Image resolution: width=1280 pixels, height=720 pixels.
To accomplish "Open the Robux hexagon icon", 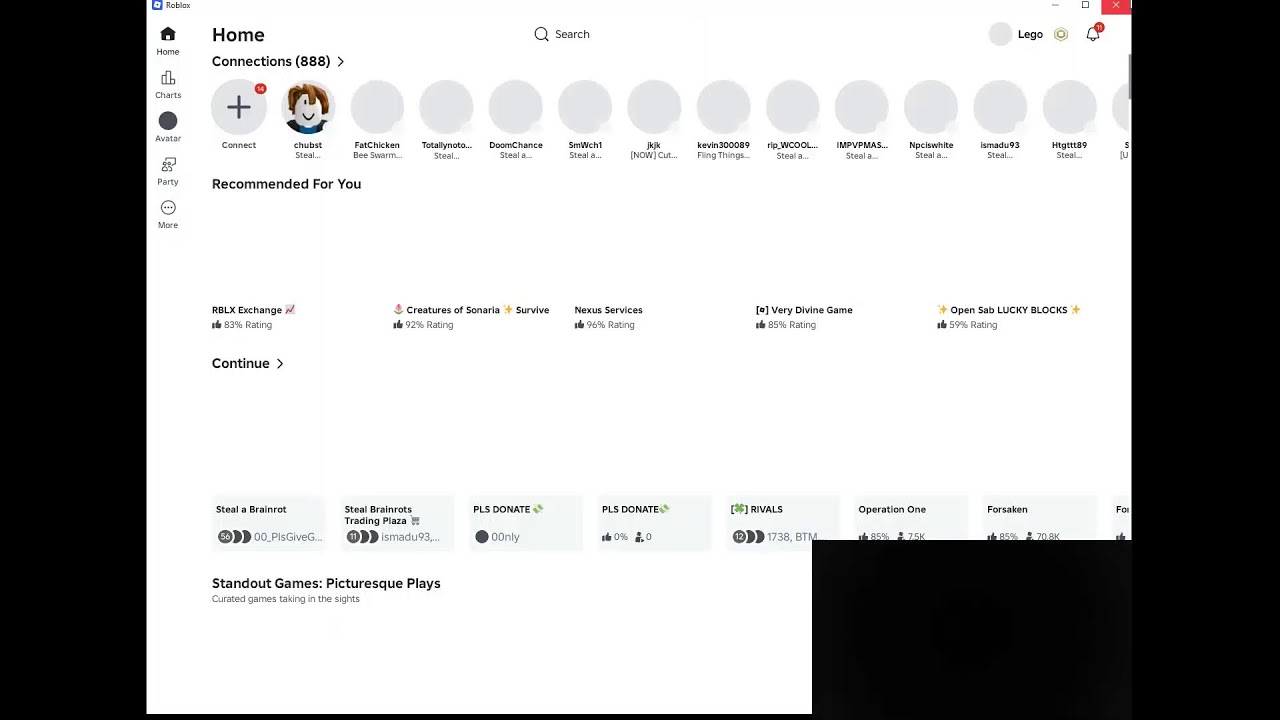I will click(x=1061, y=34).
